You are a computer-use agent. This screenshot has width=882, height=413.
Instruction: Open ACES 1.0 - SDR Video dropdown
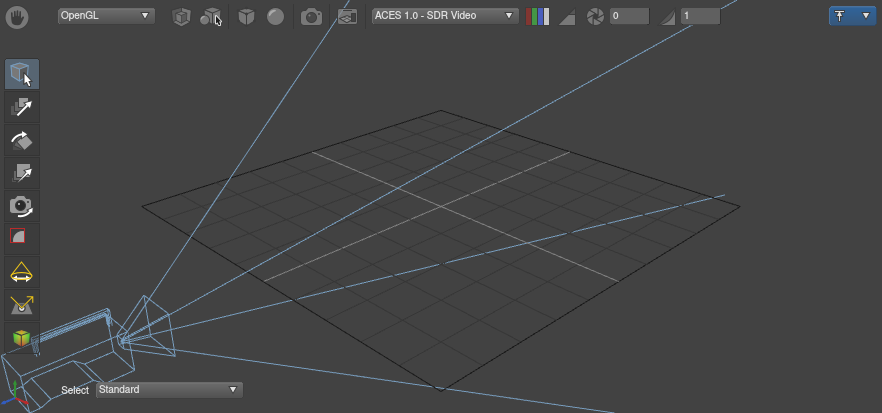click(x=444, y=16)
